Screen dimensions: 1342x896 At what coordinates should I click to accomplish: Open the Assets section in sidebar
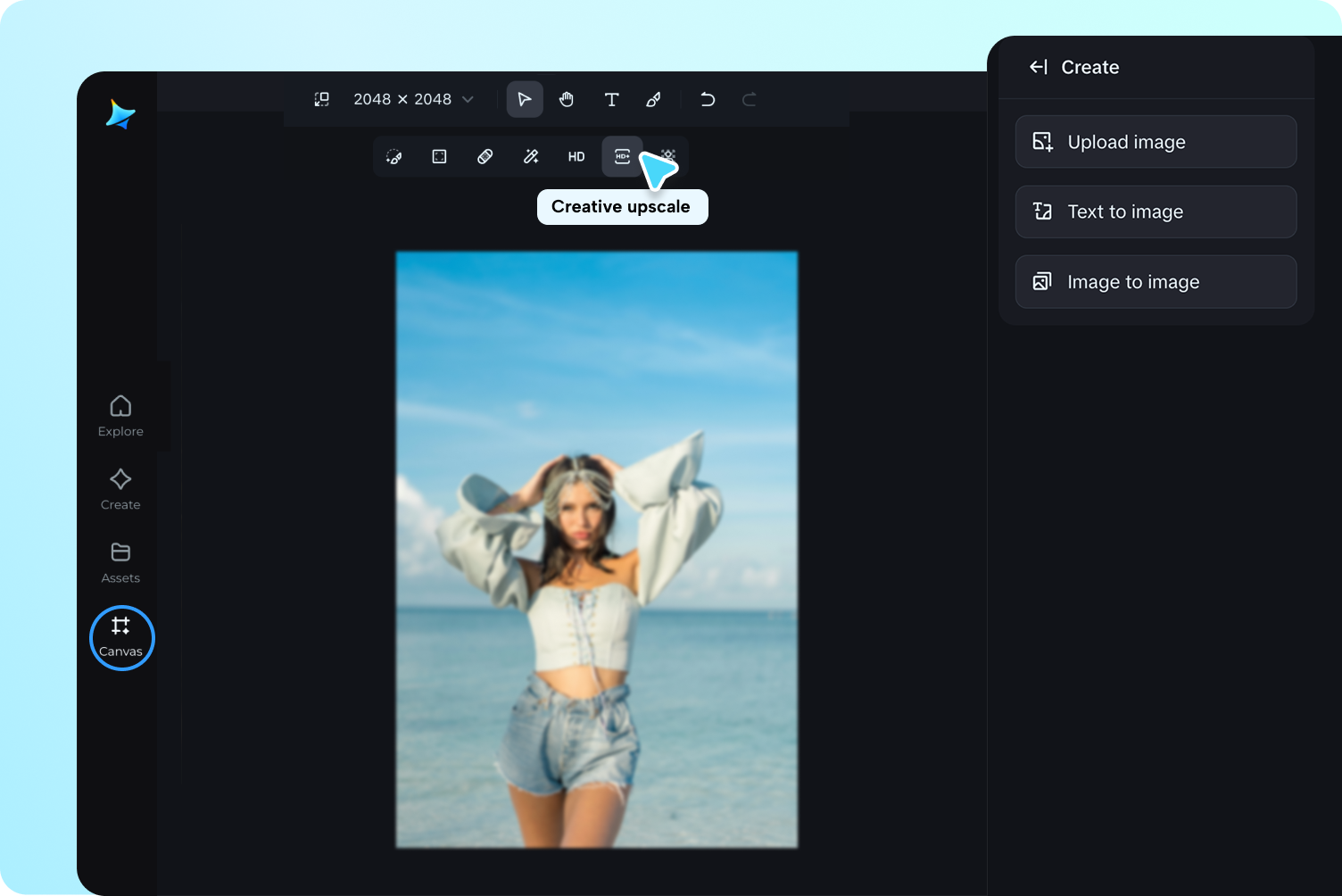(x=120, y=562)
